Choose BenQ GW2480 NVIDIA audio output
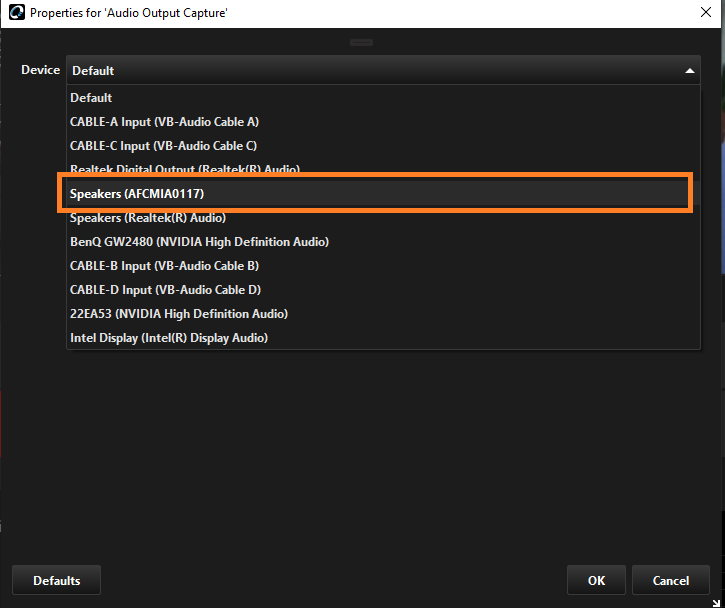Image resolution: width=725 pixels, height=608 pixels. pos(383,242)
